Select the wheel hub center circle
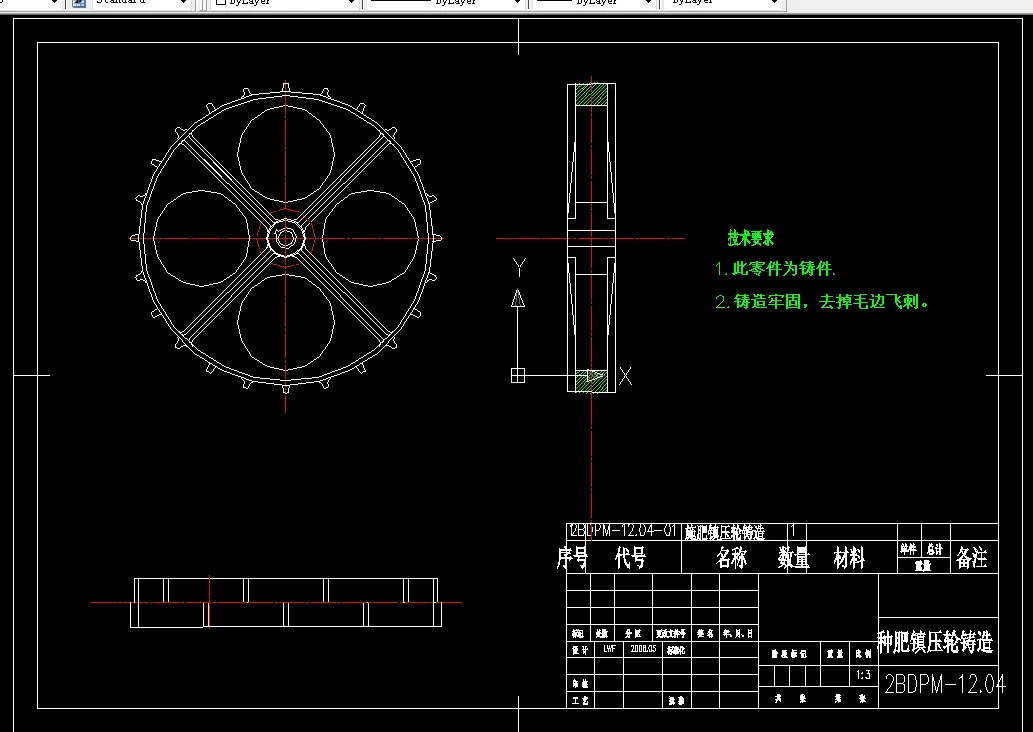Image resolution: width=1033 pixels, height=732 pixels. click(285, 238)
